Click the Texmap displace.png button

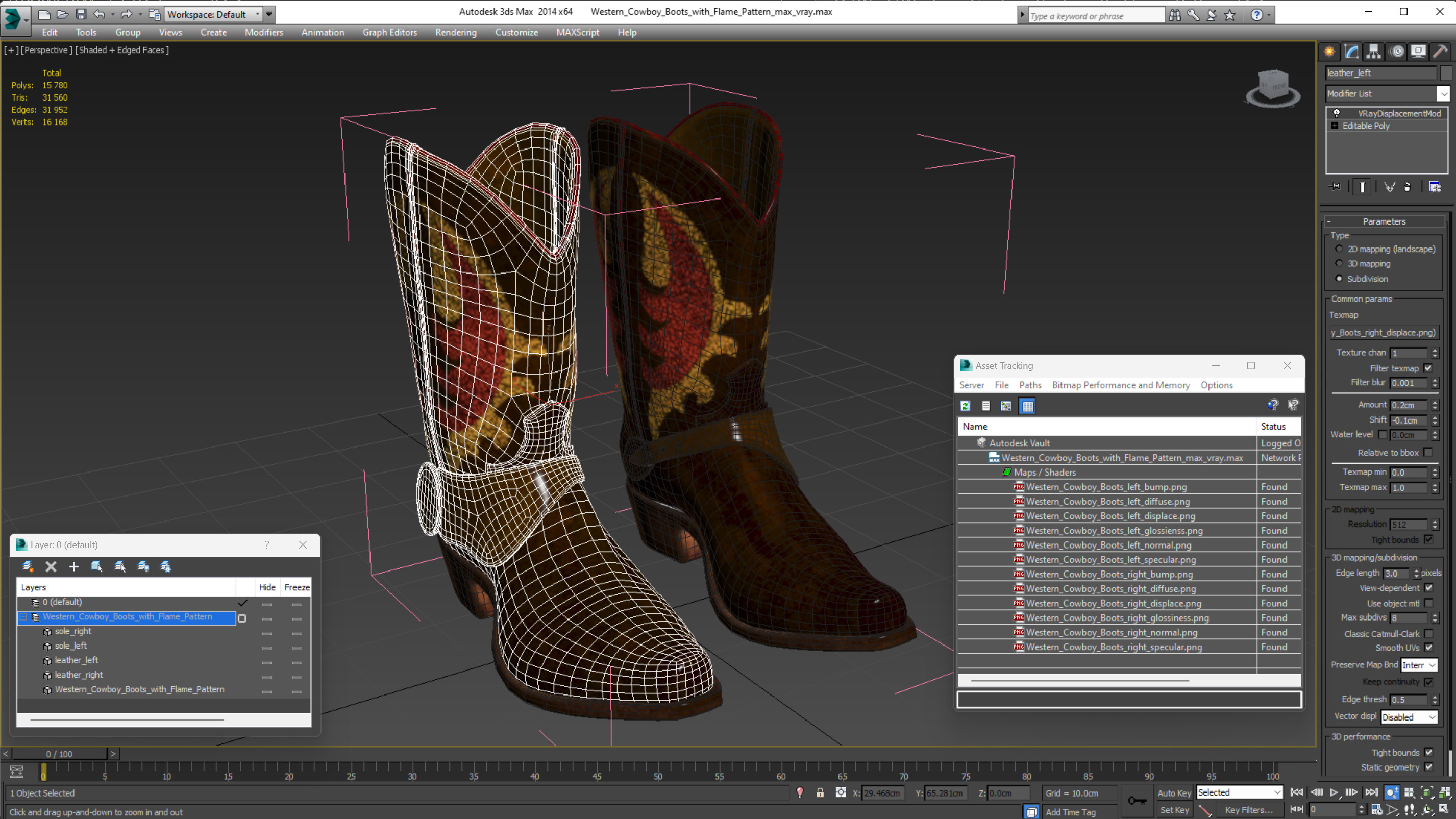(x=1383, y=332)
